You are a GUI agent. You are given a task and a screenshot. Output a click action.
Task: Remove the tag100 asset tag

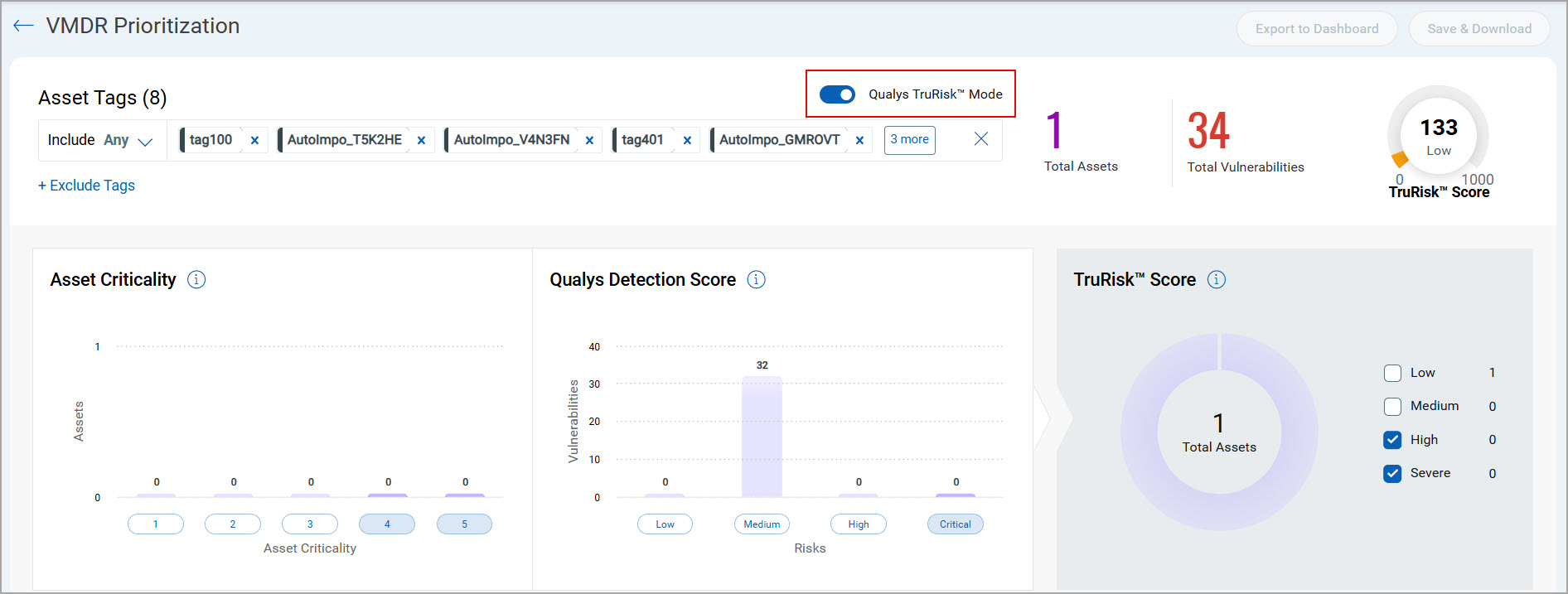[254, 141]
